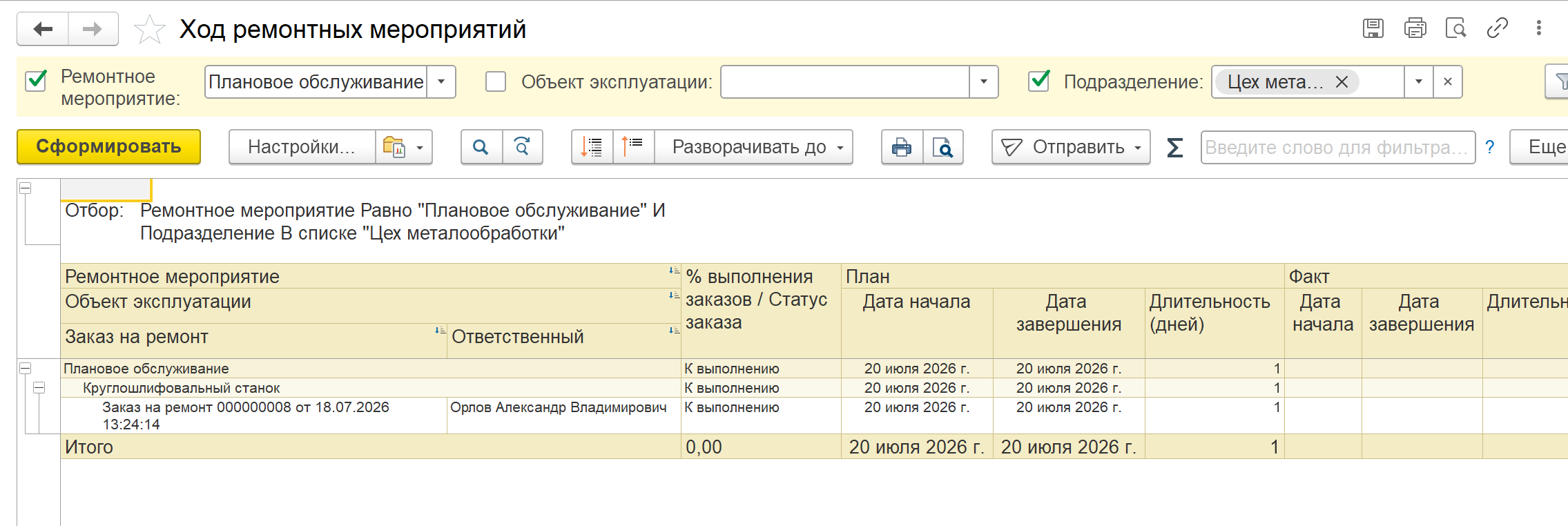Print using the printer icon in title bar
This screenshot has width=1568, height=526.
(x=1415, y=28)
